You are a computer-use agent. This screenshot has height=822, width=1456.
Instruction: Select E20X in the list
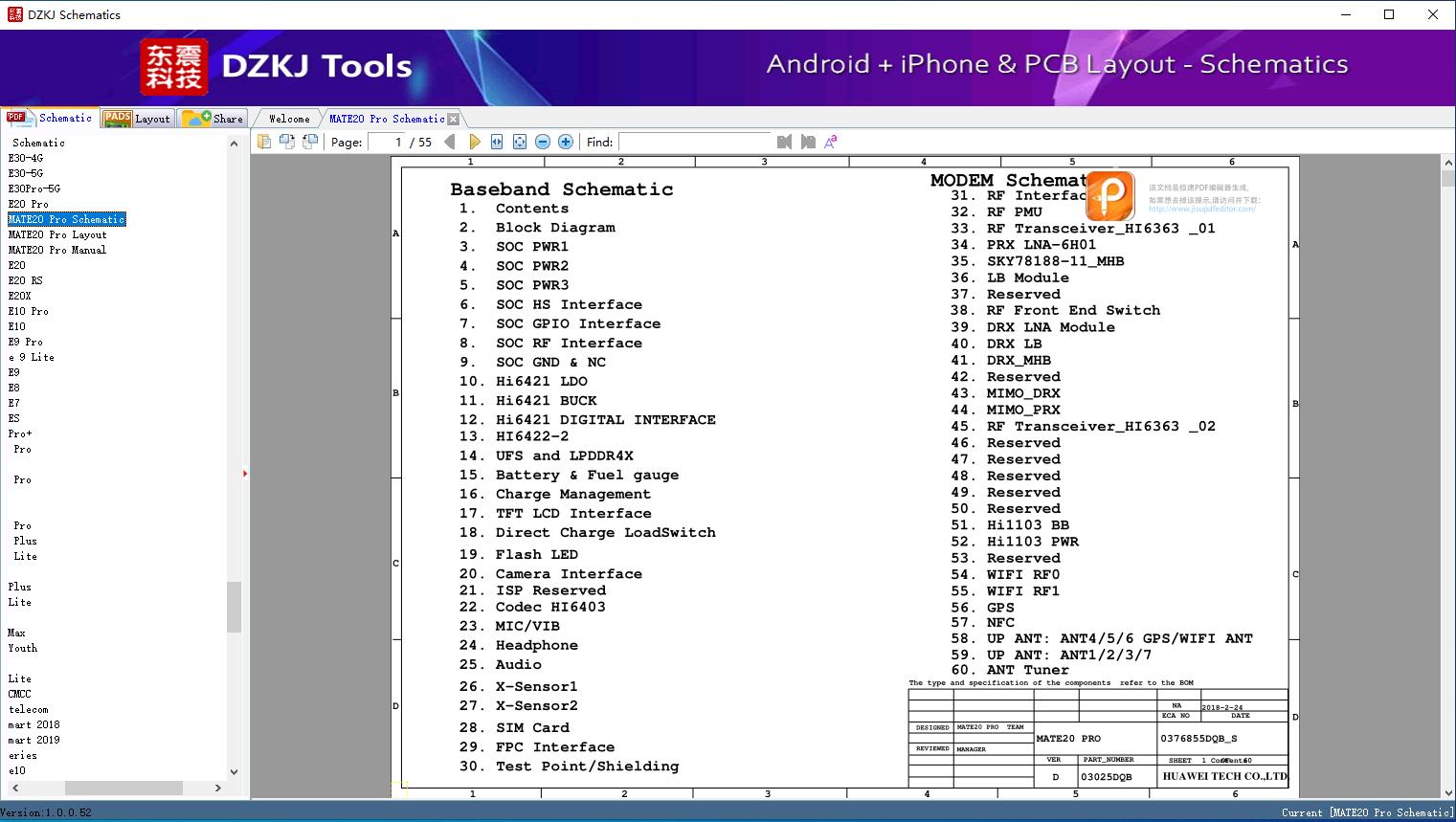coord(20,296)
